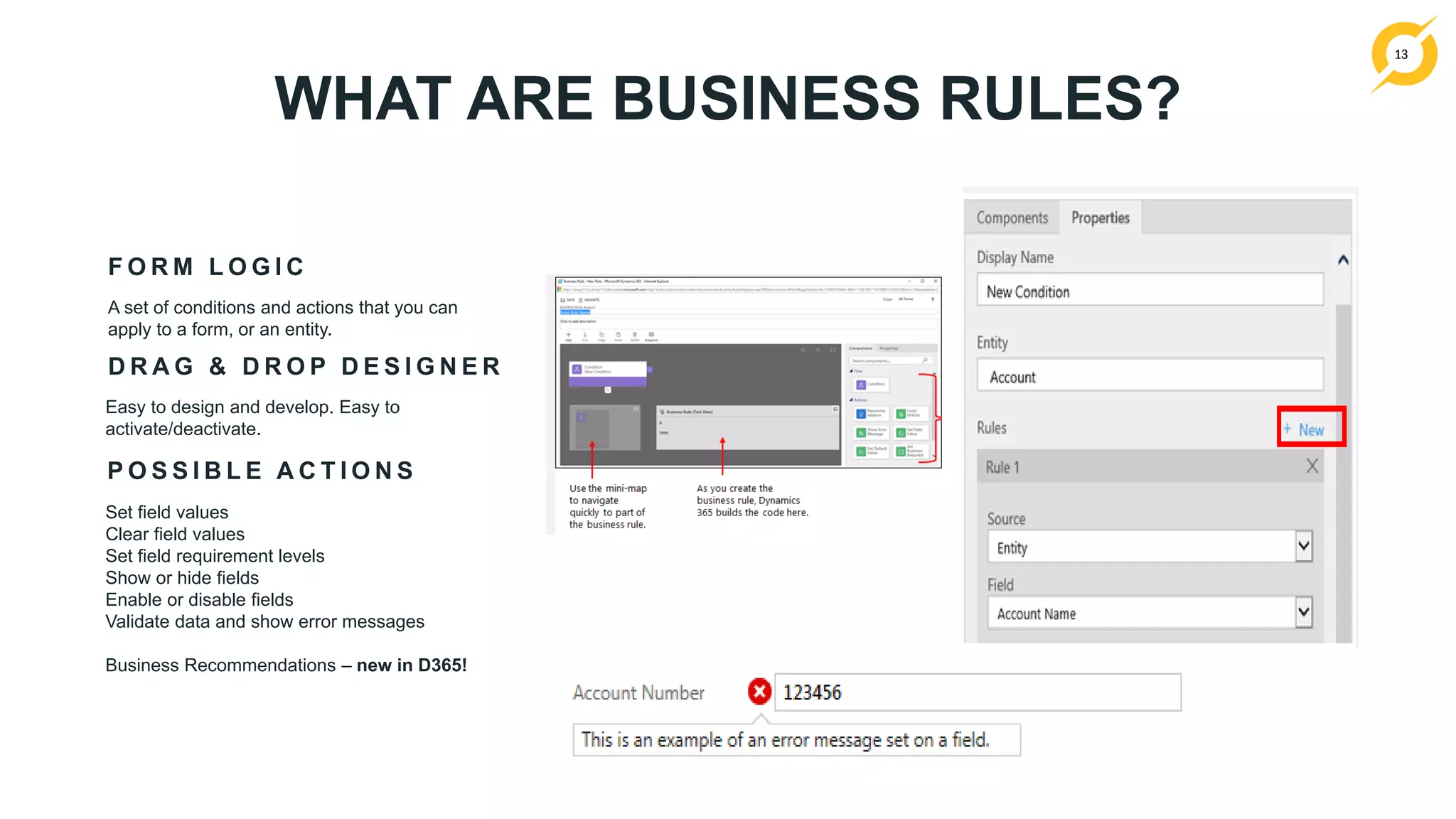Open the Source dropdown showing Entity
Screen dimensions: 1456x819
click(1150, 547)
